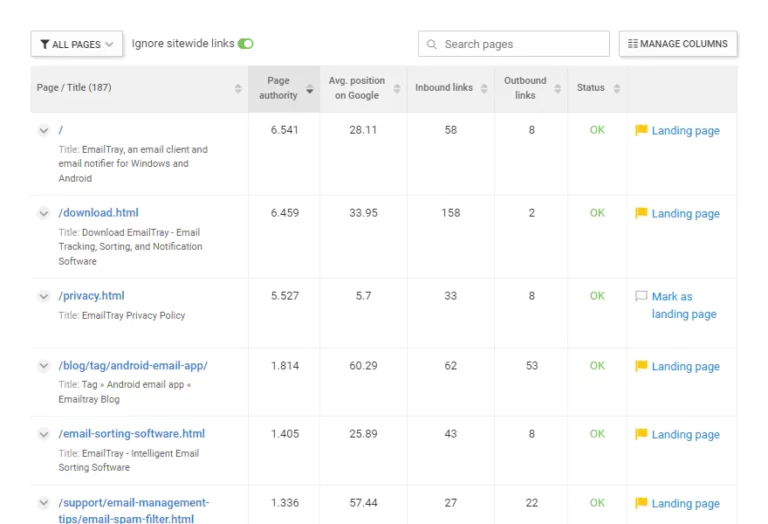768x524 pixels.
Task: Sort by Inbound links column arrows
Action: pyautogui.click(x=484, y=88)
